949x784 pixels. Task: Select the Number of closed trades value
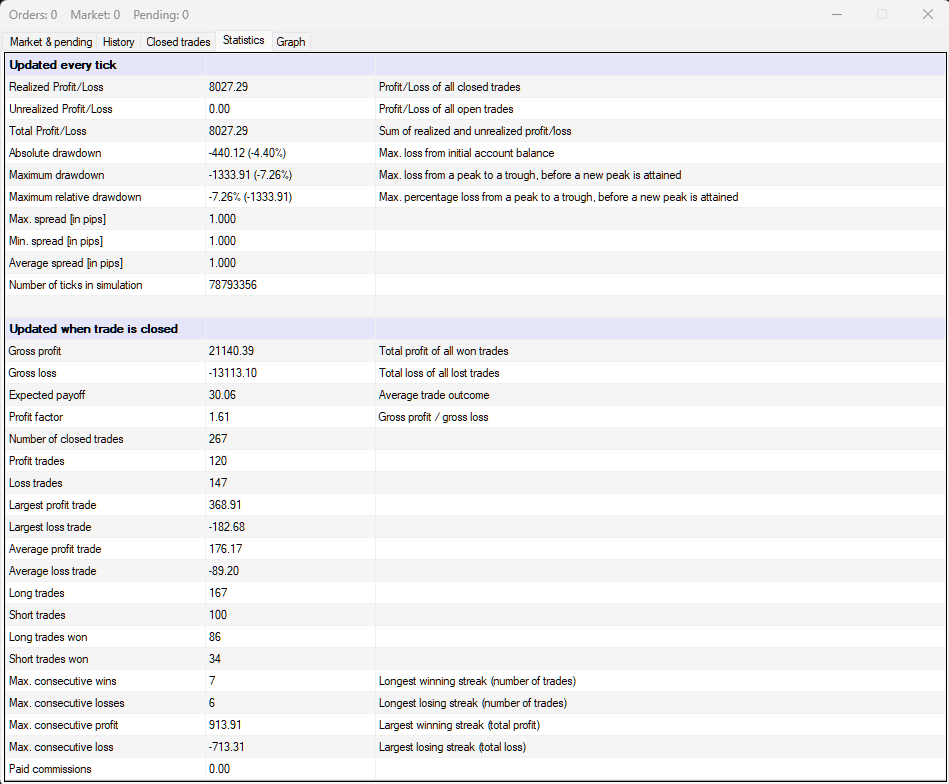pyautogui.click(x=218, y=439)
